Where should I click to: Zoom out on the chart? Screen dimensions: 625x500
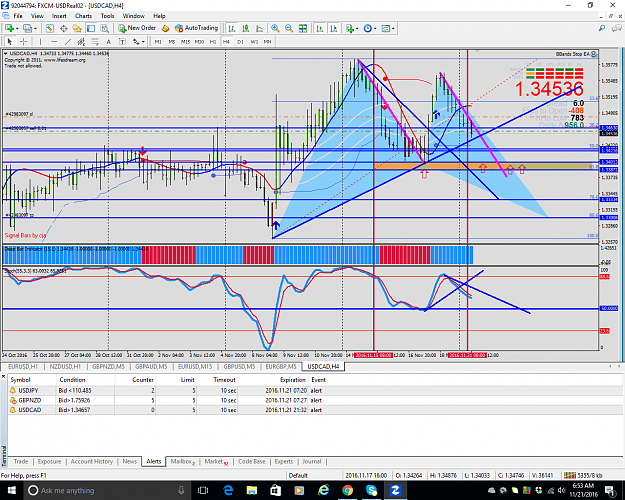click(x=289, y=28)
